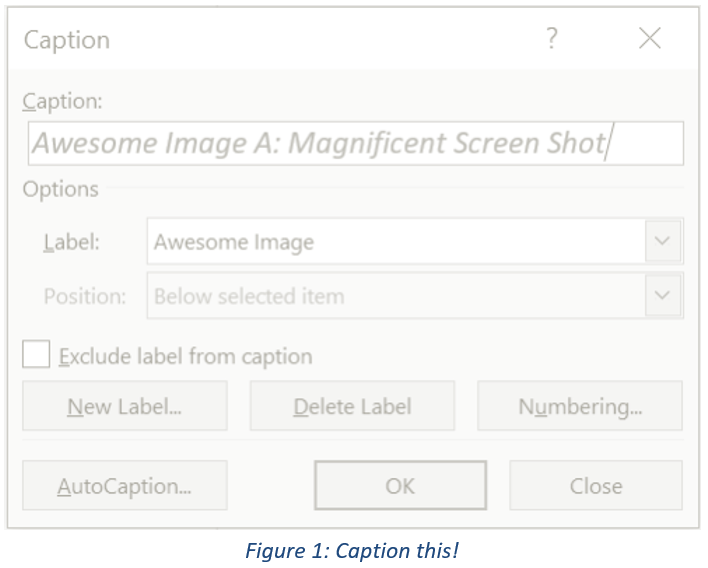
Task: Click the Position: text label
Action: click(x=85, y=297)
